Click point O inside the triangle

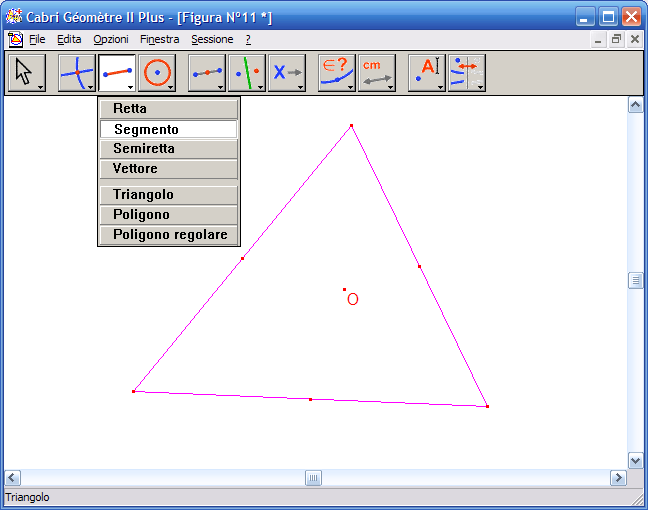click(345, 290)
